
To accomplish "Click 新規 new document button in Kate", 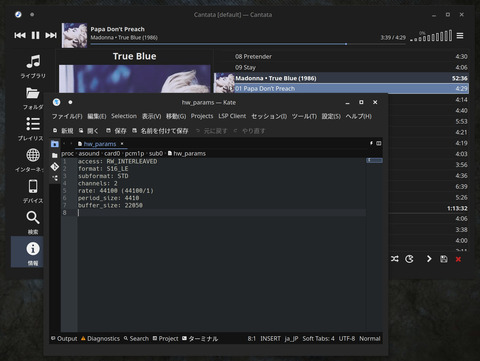I will 63,131.
